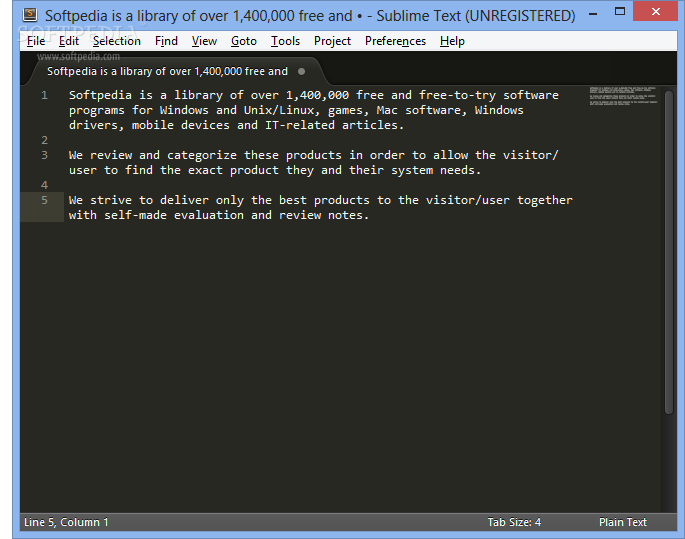Click the minimap code preview

(623, 96)
